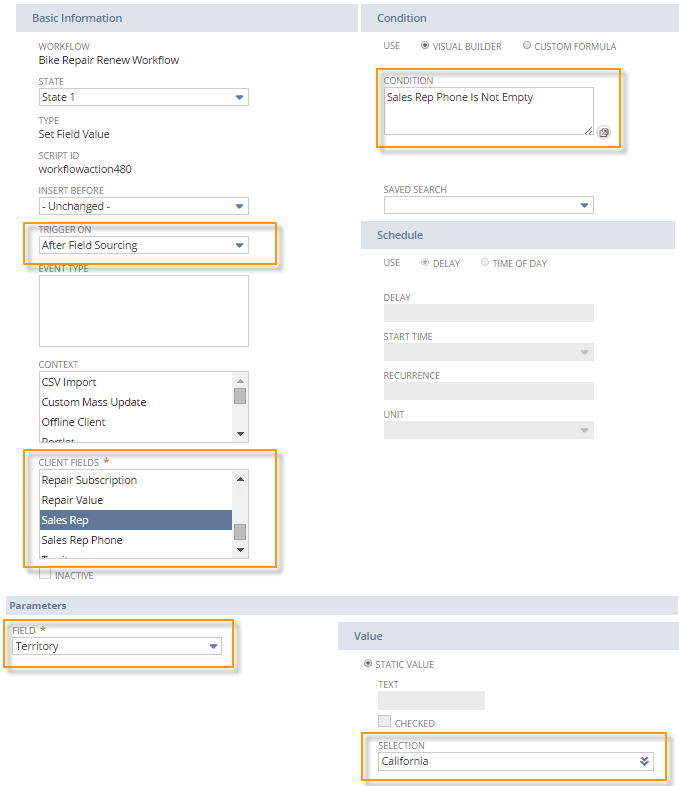Image resolution: width=679 pixels, height=786 pixels.
Task: Open the Insert Before dropdown
Action: point(144,206)
